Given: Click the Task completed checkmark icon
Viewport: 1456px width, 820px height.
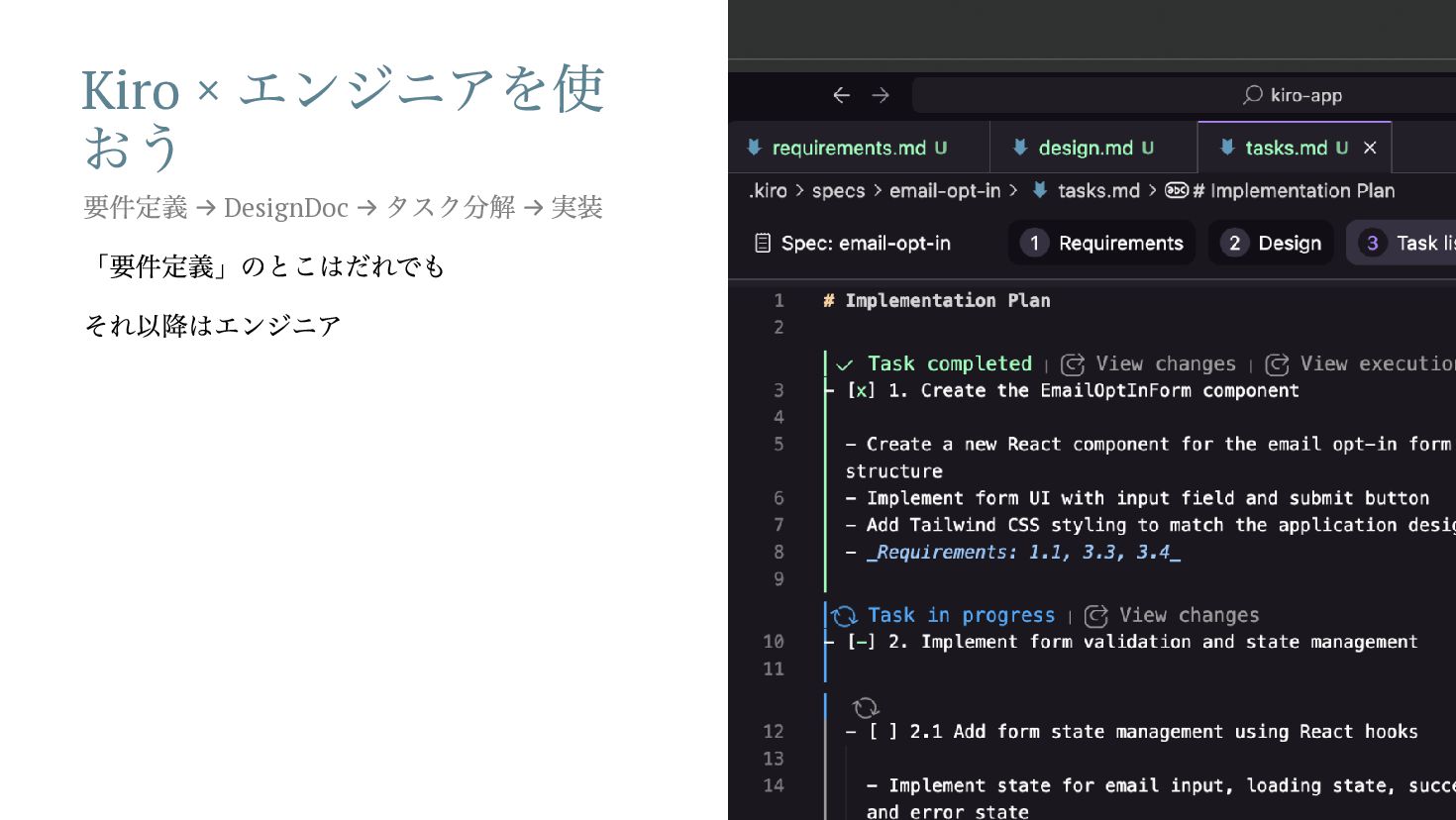Looking at the screenshot, I should click(845, 364).
